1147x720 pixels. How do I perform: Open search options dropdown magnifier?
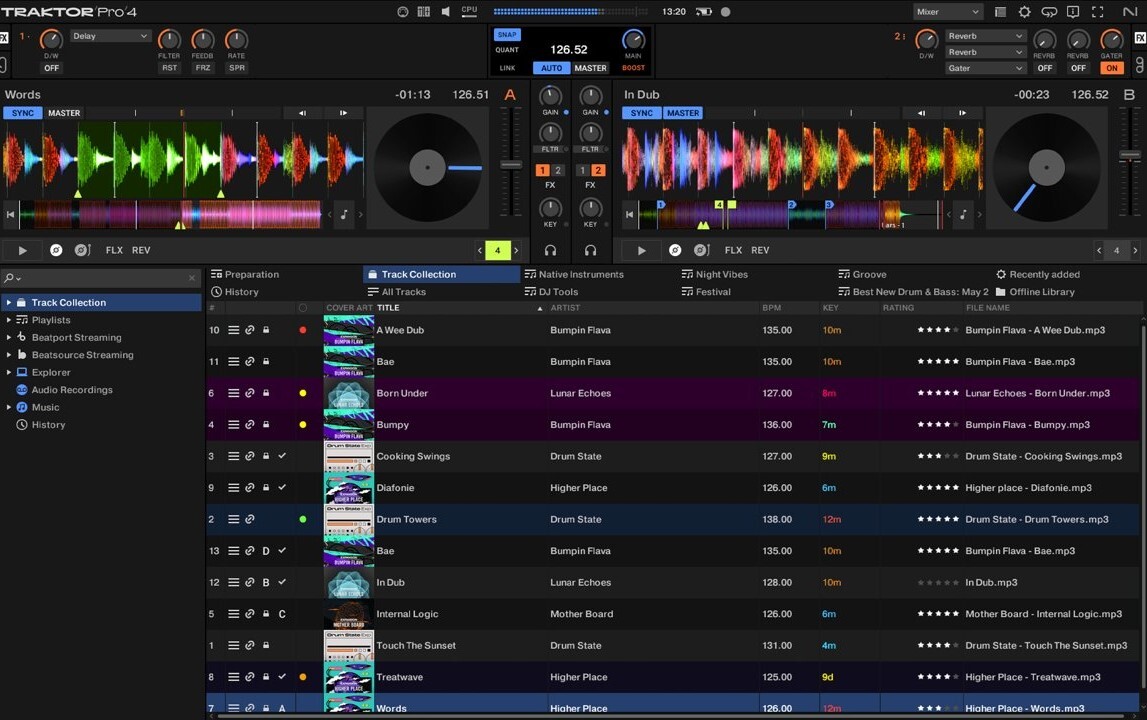coord(12,278)
